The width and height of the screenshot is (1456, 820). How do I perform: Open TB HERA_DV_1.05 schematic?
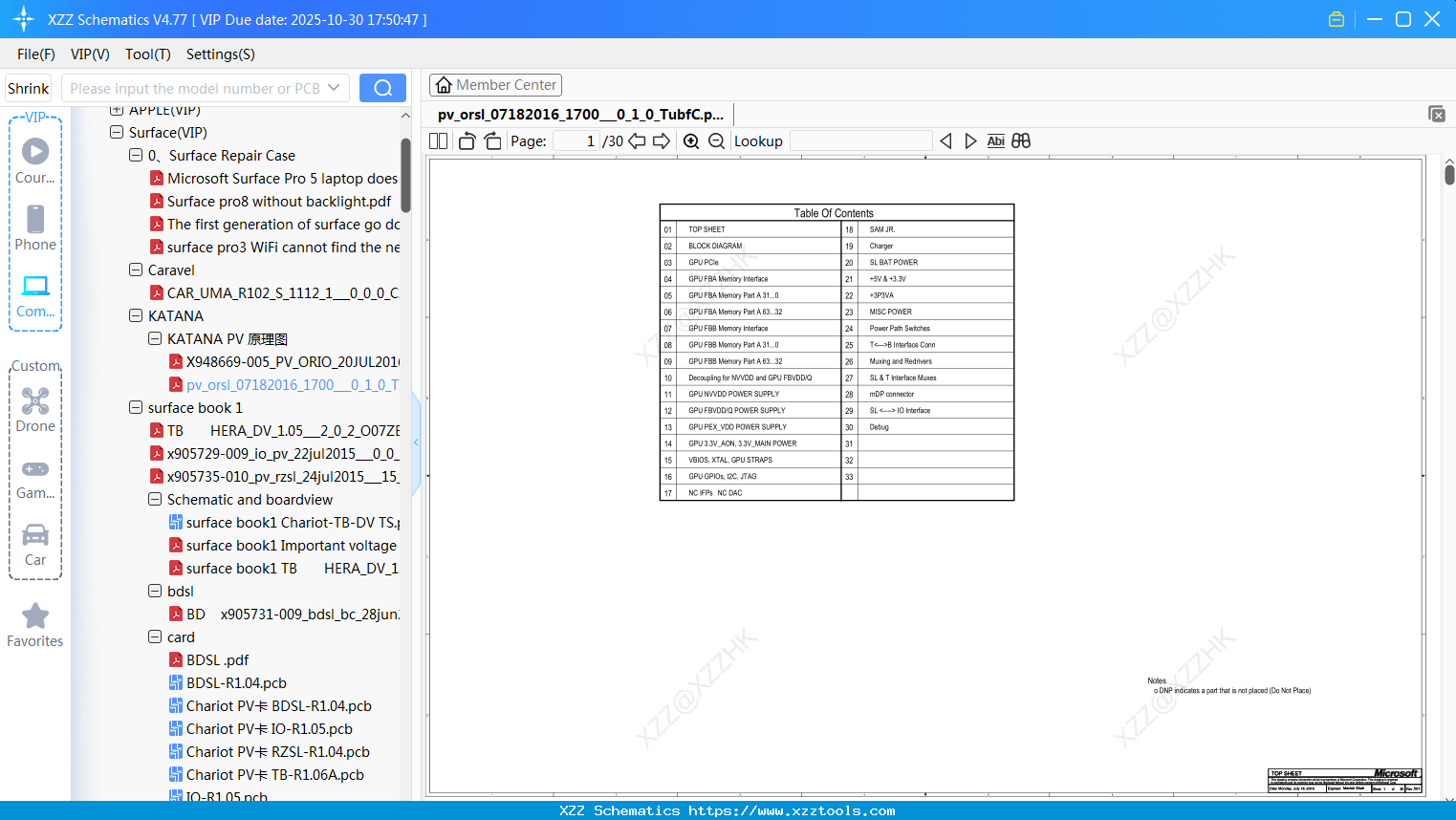click(274, 431)
